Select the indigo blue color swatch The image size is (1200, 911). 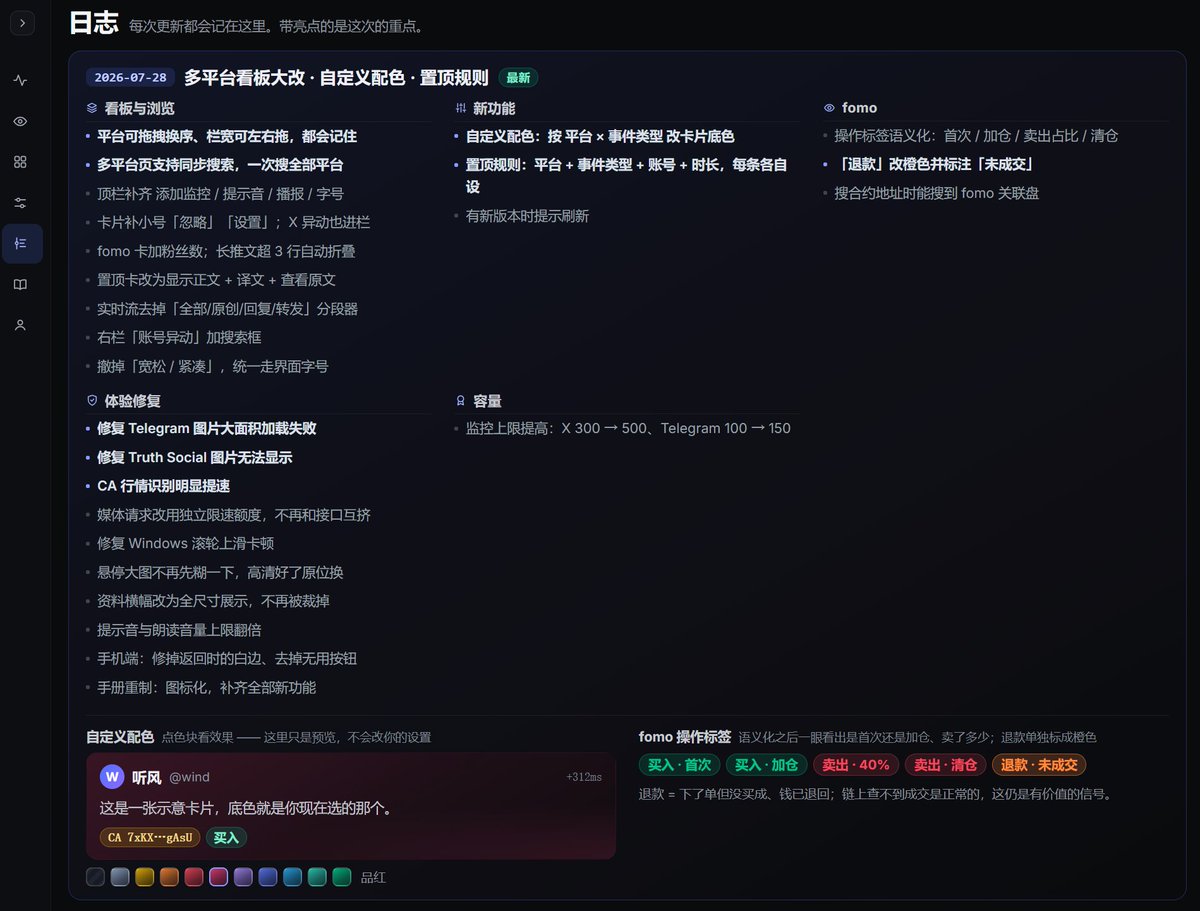(268, 877)
